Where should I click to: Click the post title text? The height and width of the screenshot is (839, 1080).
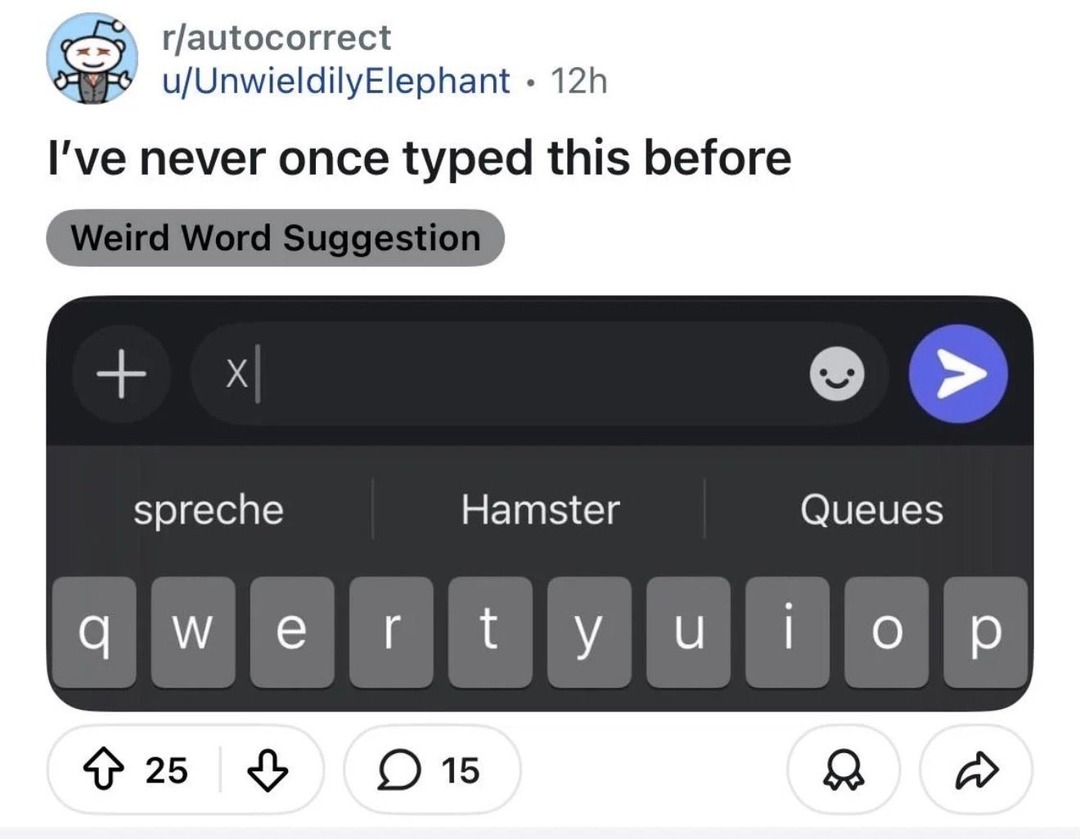coord(419,157)
